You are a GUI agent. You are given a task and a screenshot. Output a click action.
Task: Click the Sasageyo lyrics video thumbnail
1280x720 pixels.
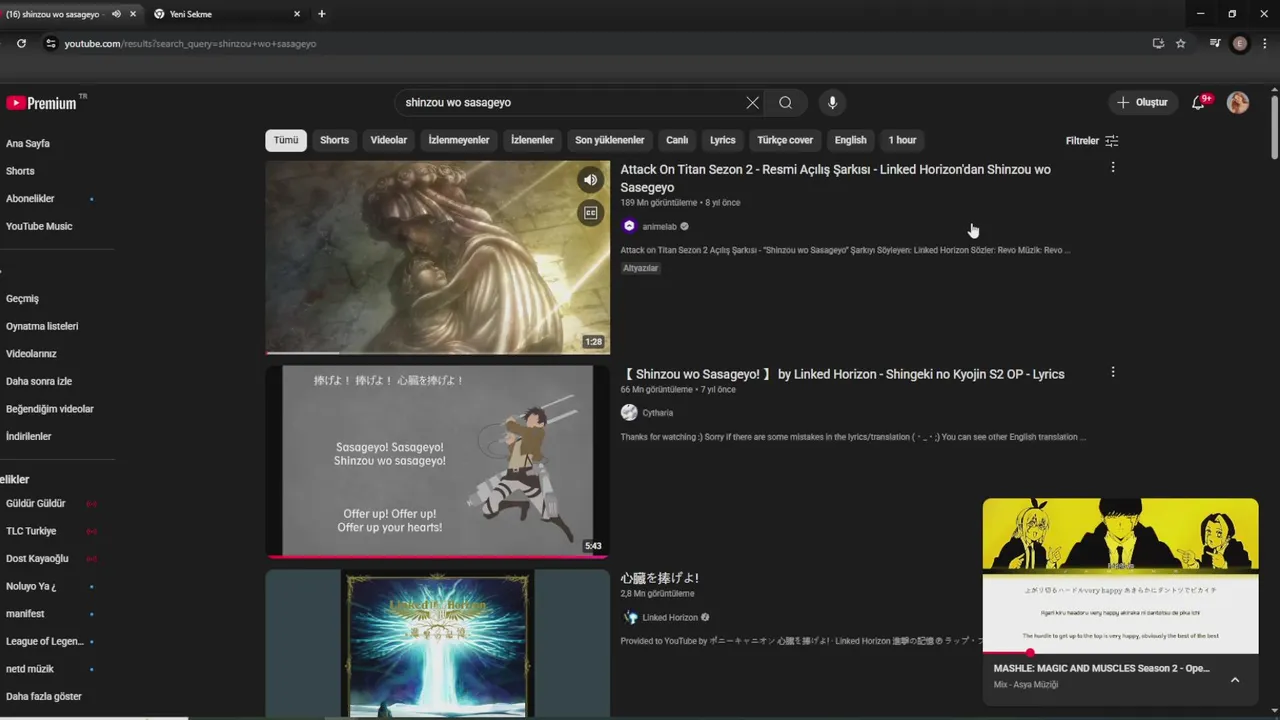tap(437, 461)
